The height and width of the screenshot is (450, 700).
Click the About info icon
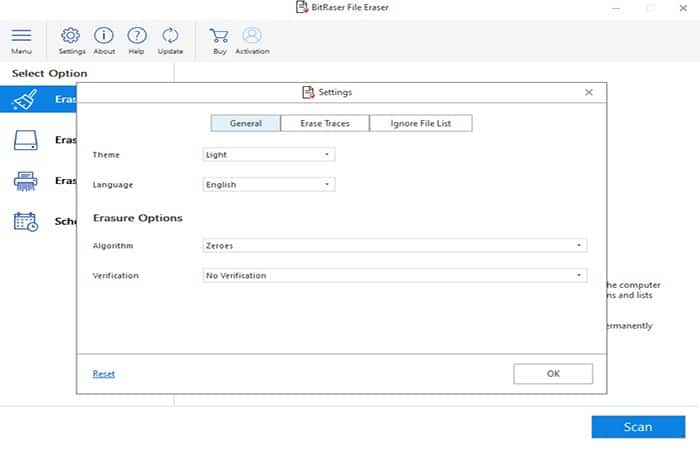[x=104, y=35]
